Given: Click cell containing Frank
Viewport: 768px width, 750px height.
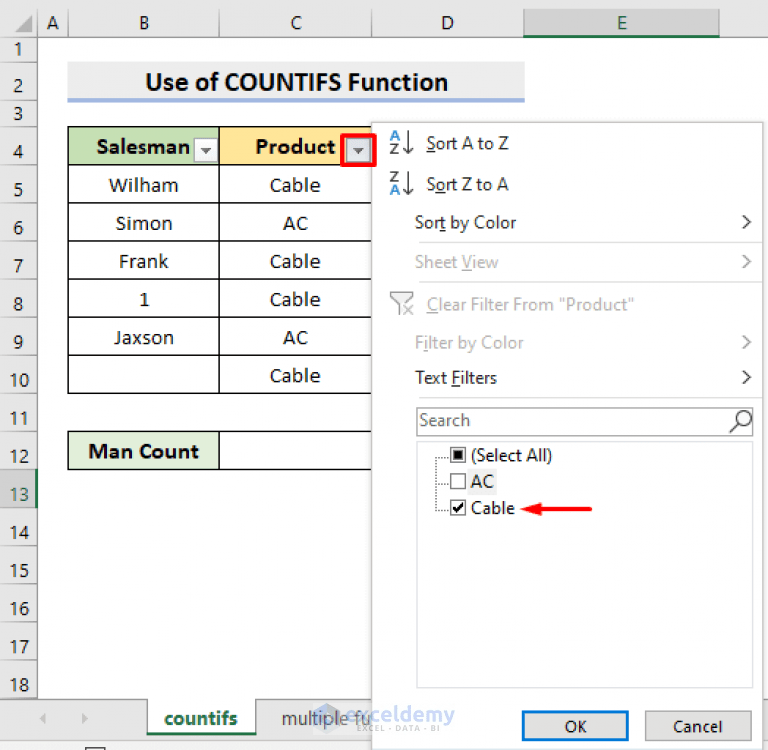Looking at the screenshot, I should pyautogui.click(x=144, y=261).
